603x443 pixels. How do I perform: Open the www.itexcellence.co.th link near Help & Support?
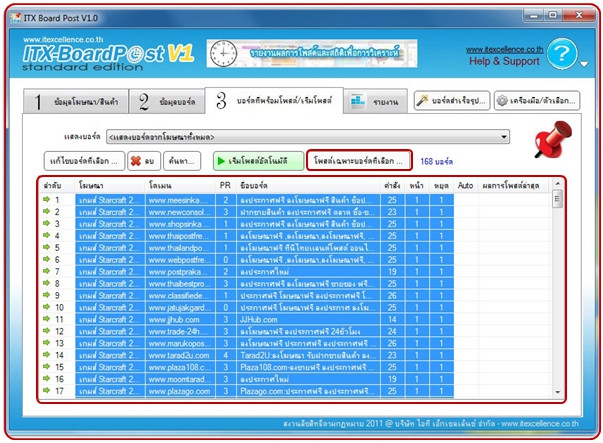coord(504,49)
